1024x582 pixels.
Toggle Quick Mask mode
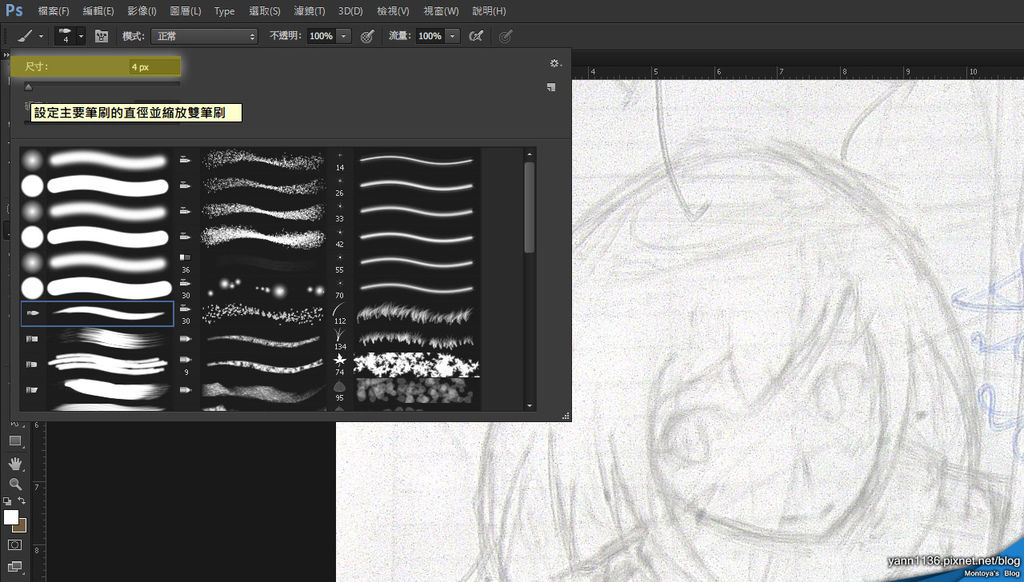[15, 545]
